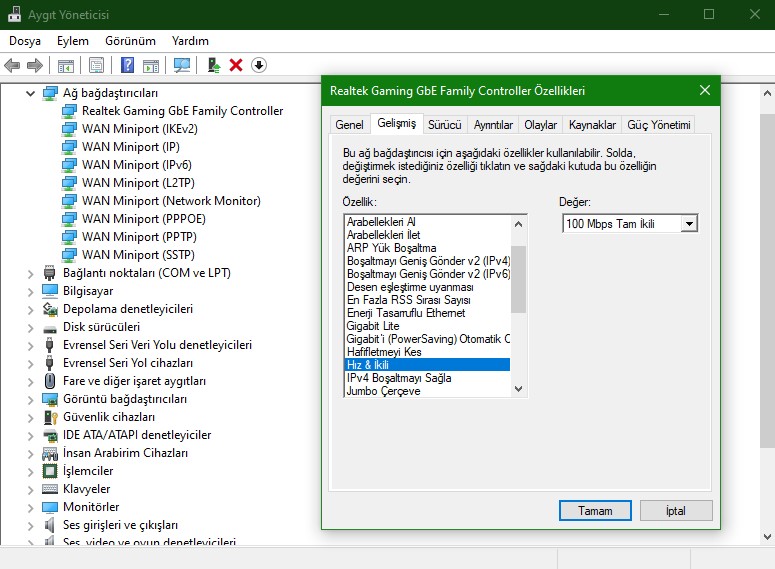Select the Monitörler category

click(x=91, y=507)
